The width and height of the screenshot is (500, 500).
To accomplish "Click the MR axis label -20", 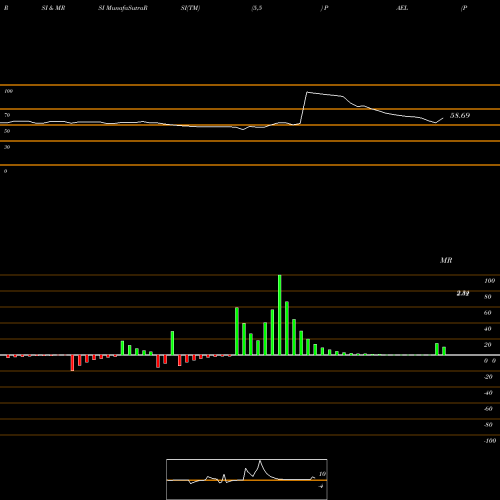I will pos(488,377).
